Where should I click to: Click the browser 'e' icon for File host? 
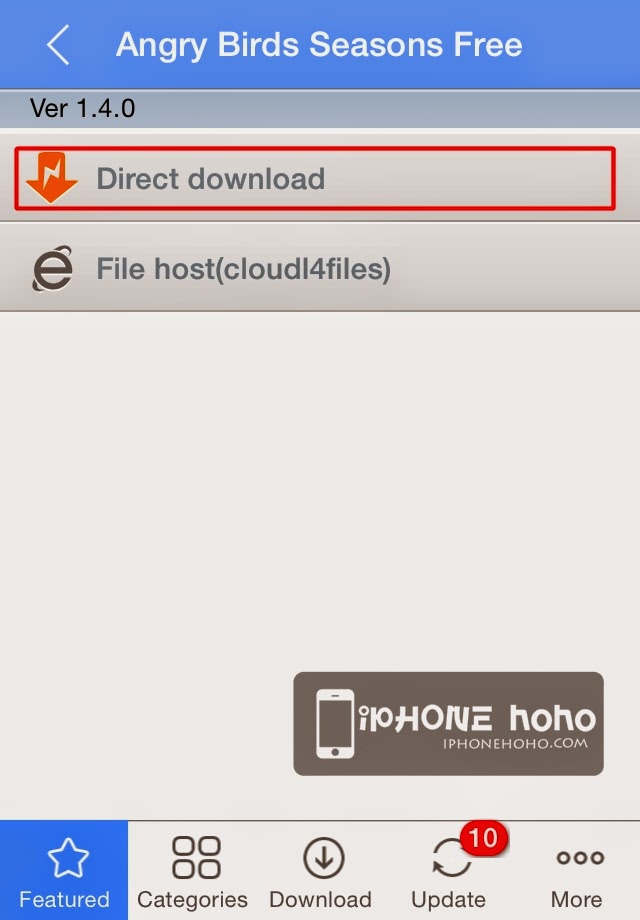52,269
